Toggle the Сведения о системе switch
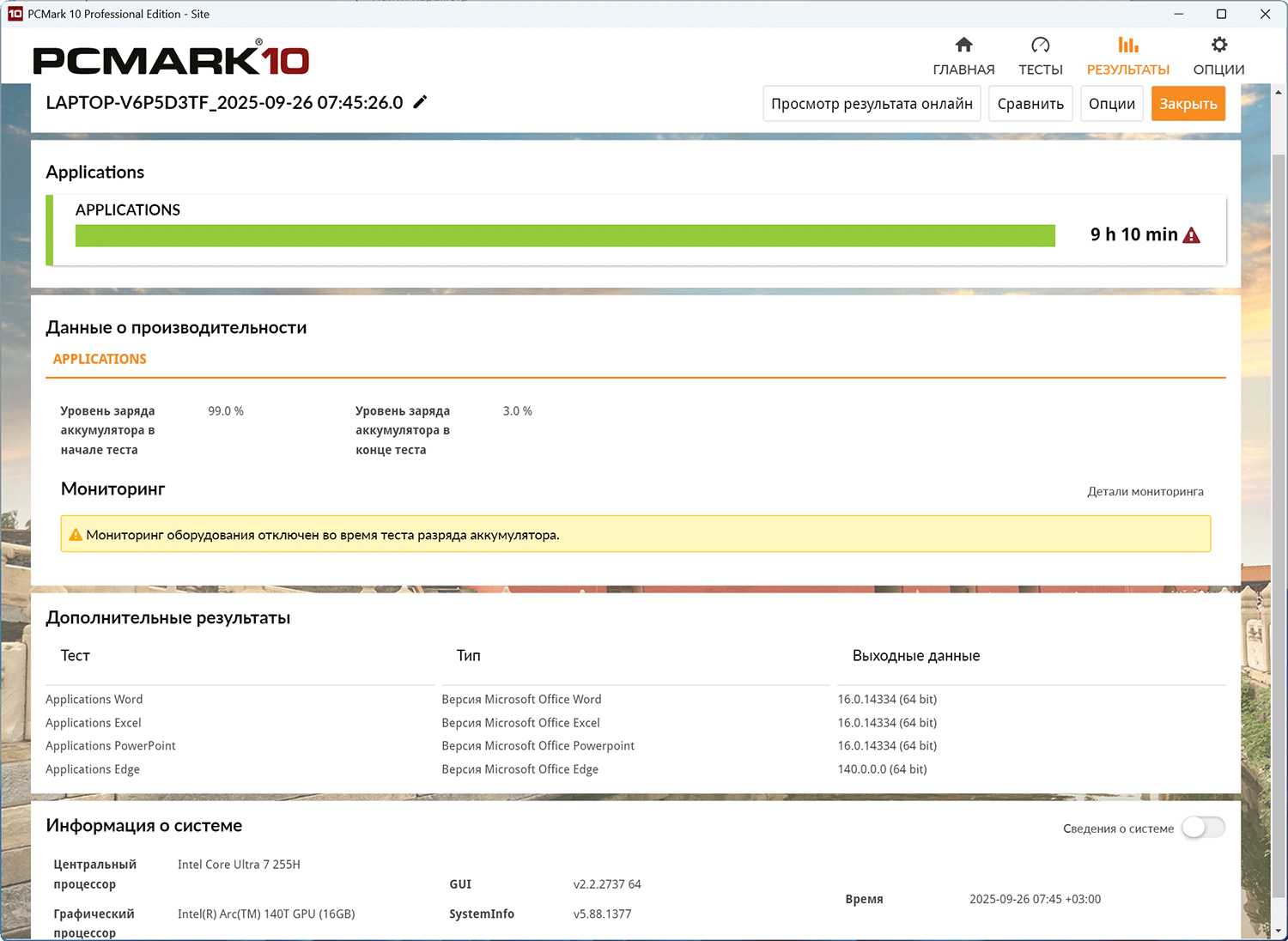Screen dimensions: 1288x941 1203,828
